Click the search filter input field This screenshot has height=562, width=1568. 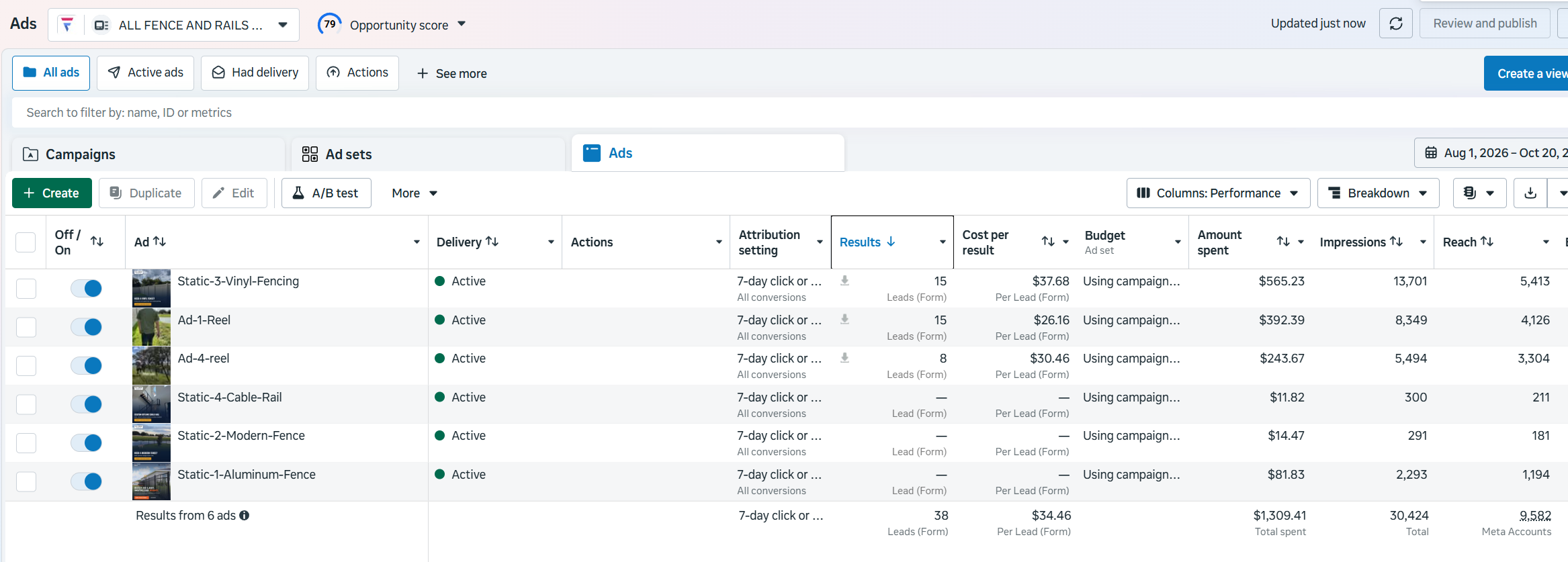[790, 113]
